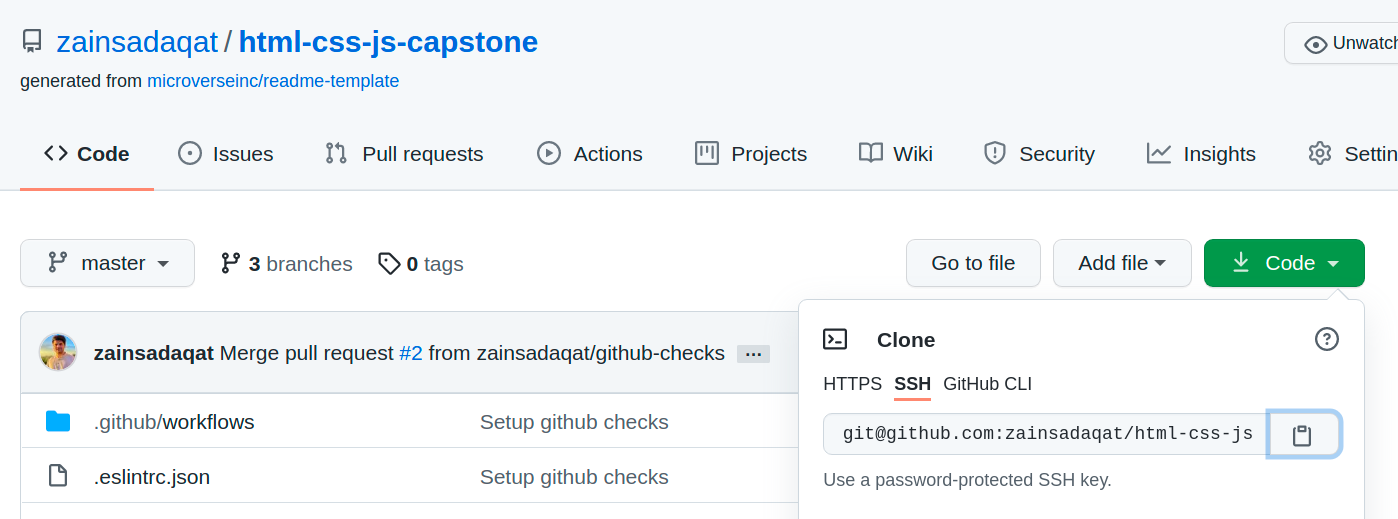The width and height of the screenshot is (1398, 519).
Task: Open the Issues tab
Action: point(225,154)
